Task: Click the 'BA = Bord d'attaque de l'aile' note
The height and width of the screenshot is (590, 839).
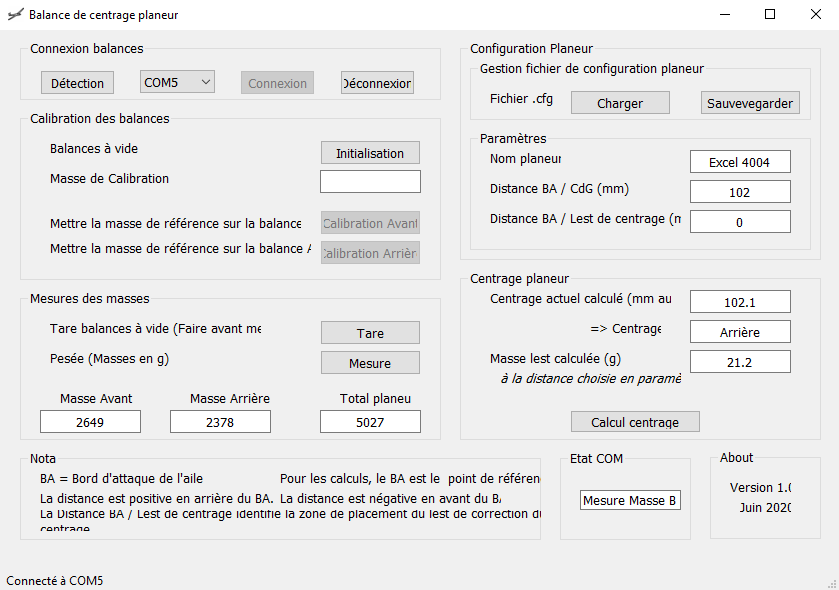Action: pos(121,478)
